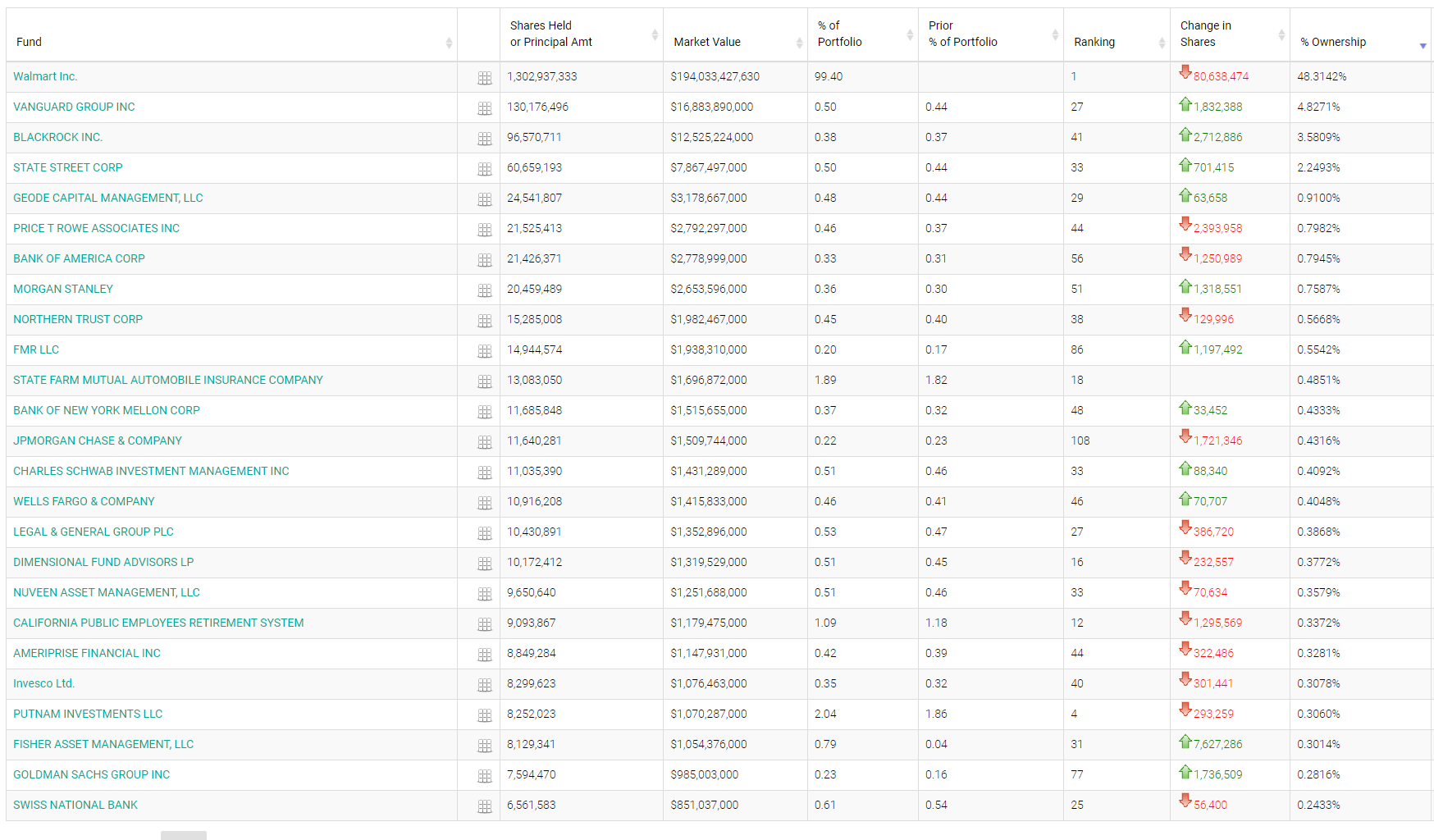Open VANGUARD GROUP INC fund link

click(x=74, y=107)
